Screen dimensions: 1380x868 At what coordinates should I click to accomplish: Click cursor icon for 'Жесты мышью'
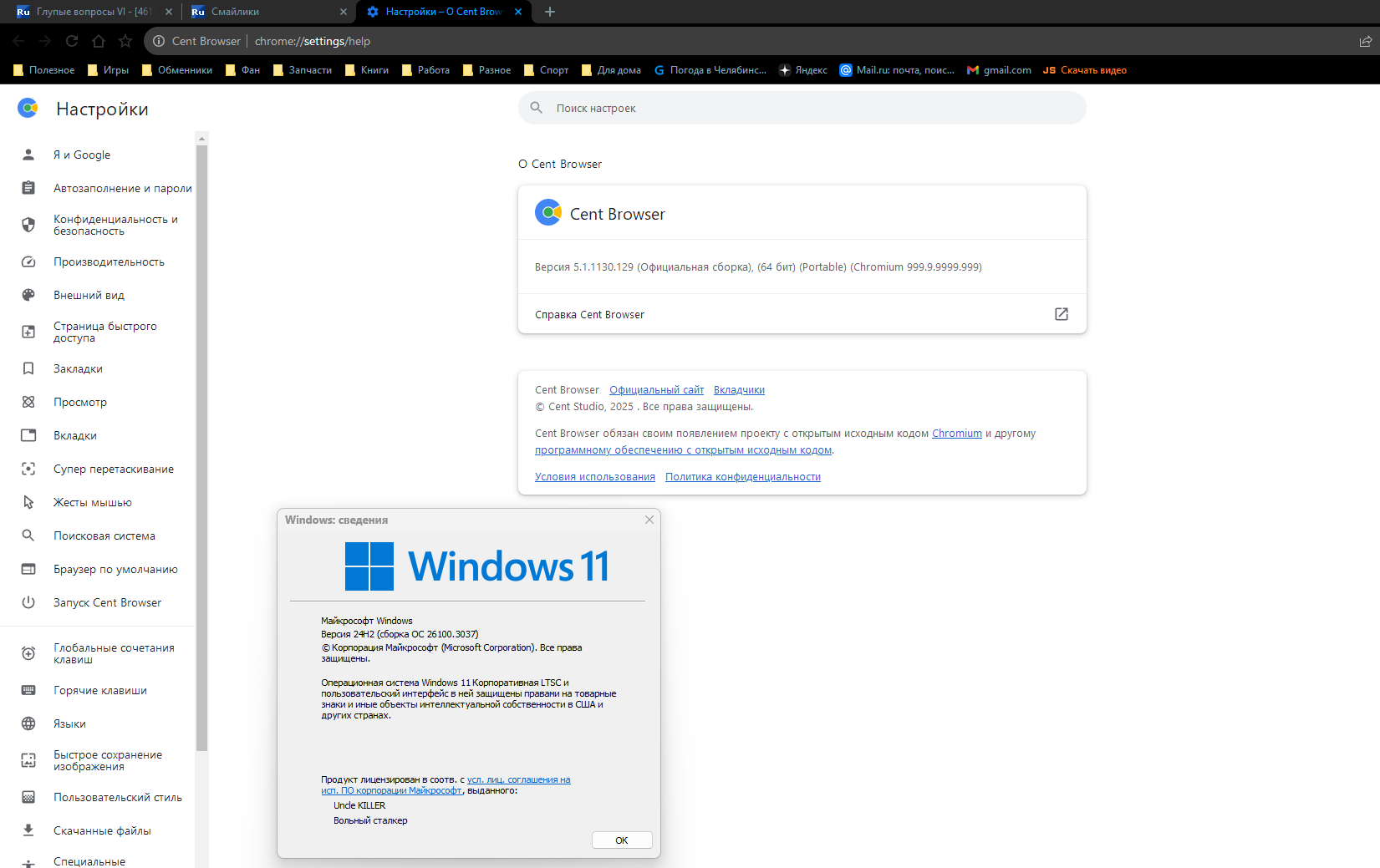pyautogui.click(x=28, y=502)
